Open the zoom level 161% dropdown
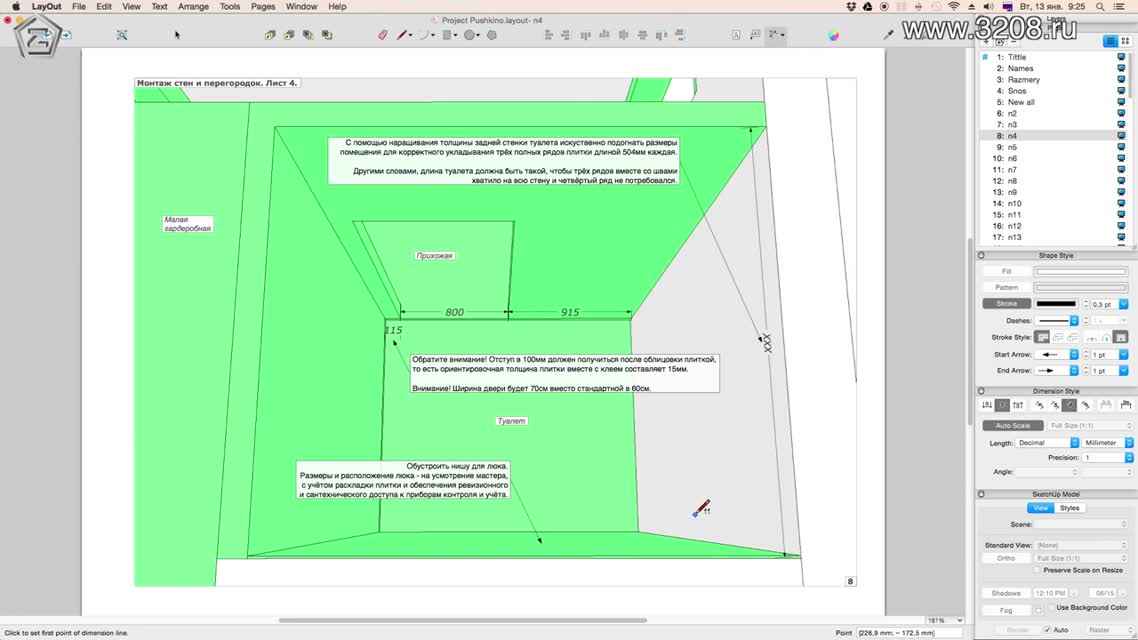Image resolution: width=1138 pixels, height=640 pixels. click(x=945, y=620)
